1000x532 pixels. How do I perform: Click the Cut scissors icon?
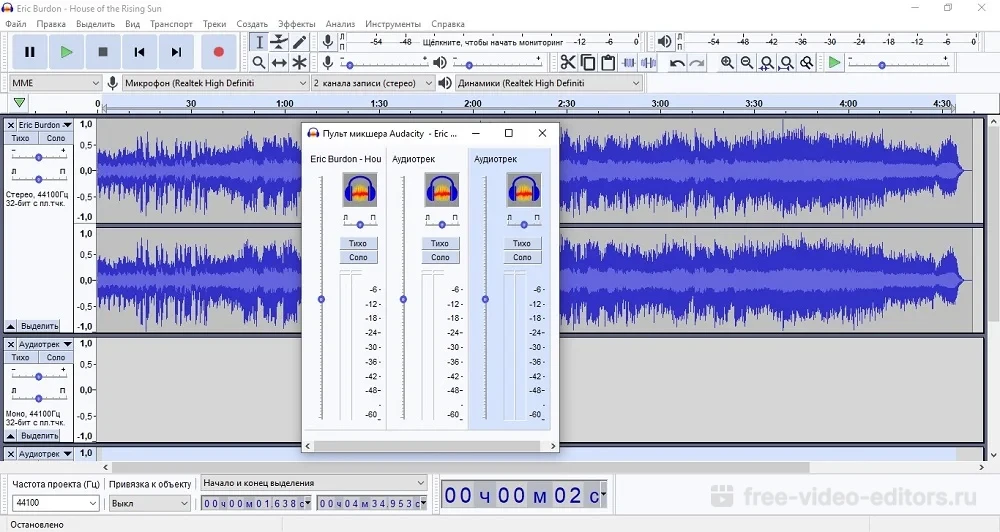tap(568, 63)
